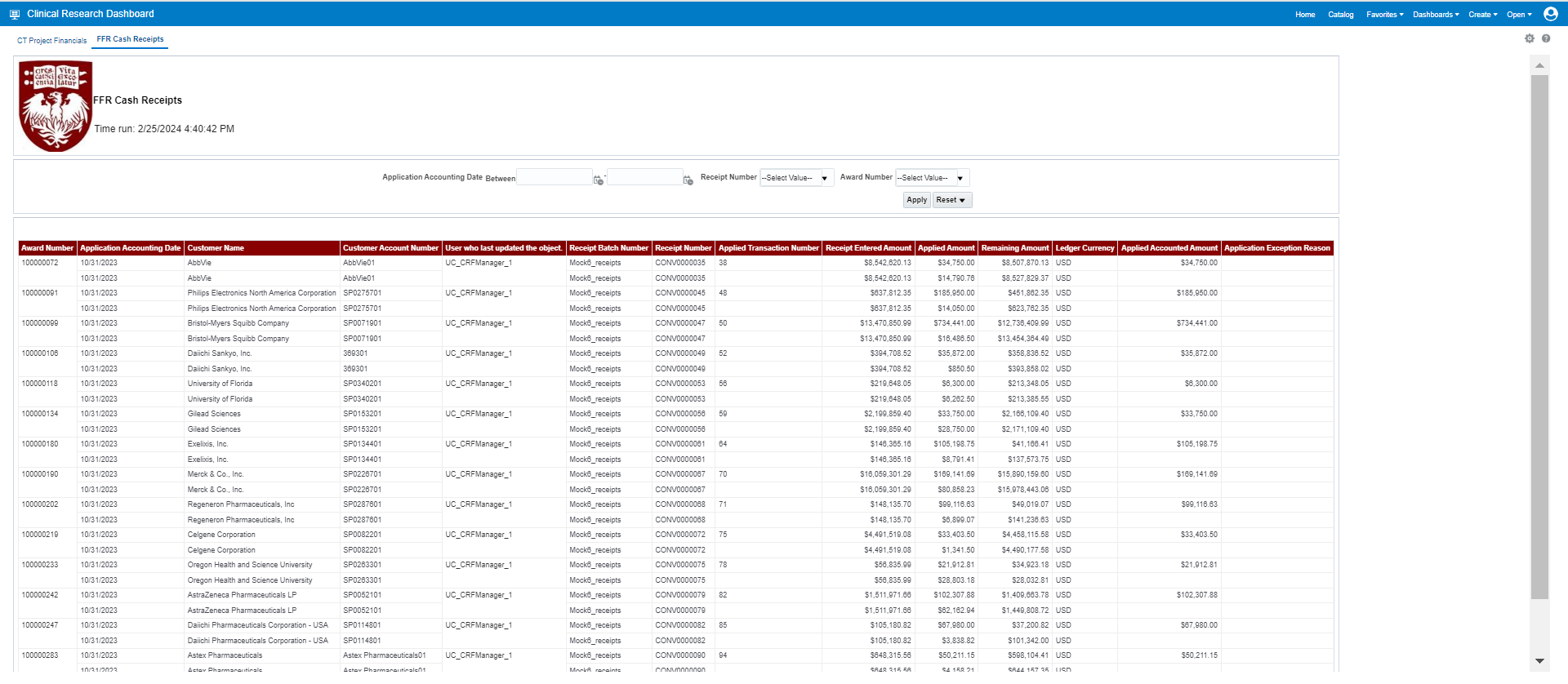
Task: Click the Apply button
Action: (x=917, y=200)
